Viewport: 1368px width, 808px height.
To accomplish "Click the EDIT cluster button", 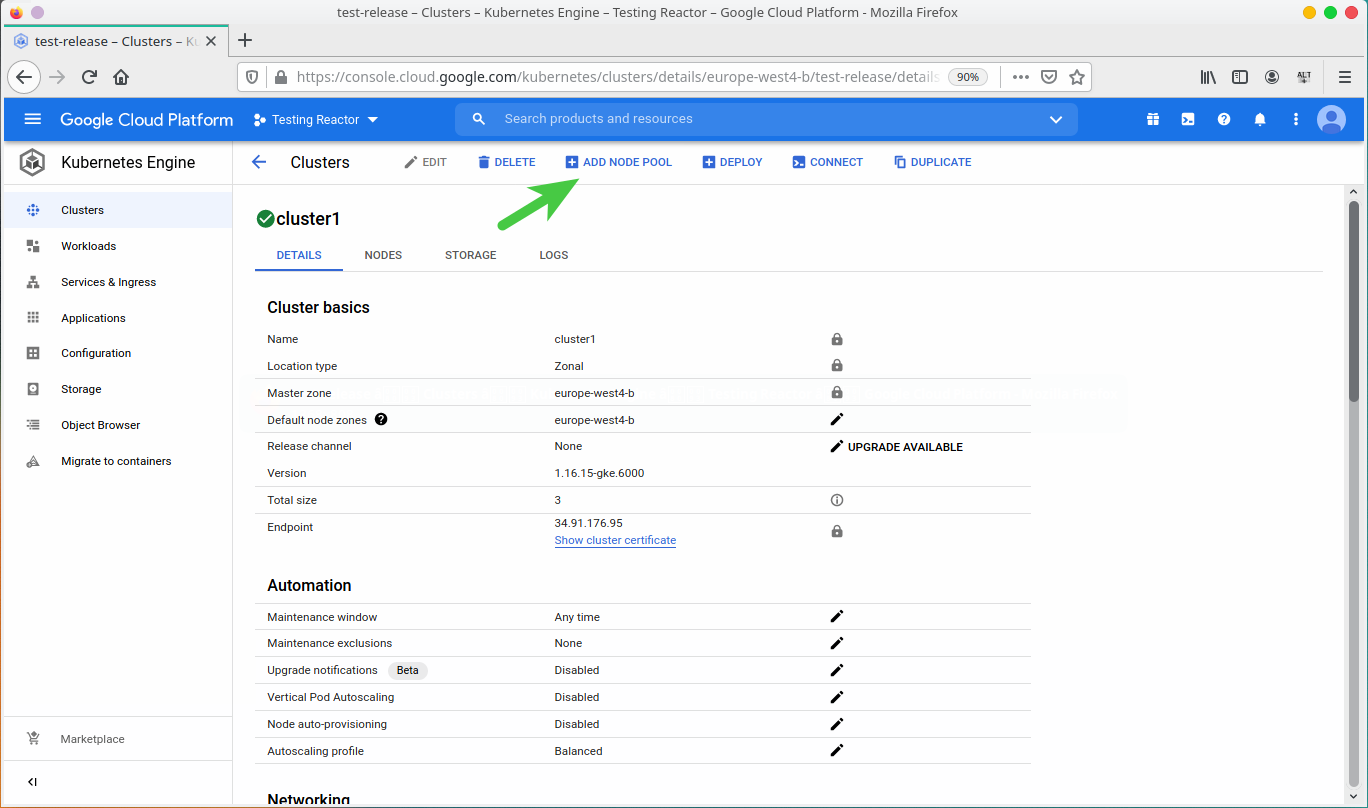I will coord(425,162).
